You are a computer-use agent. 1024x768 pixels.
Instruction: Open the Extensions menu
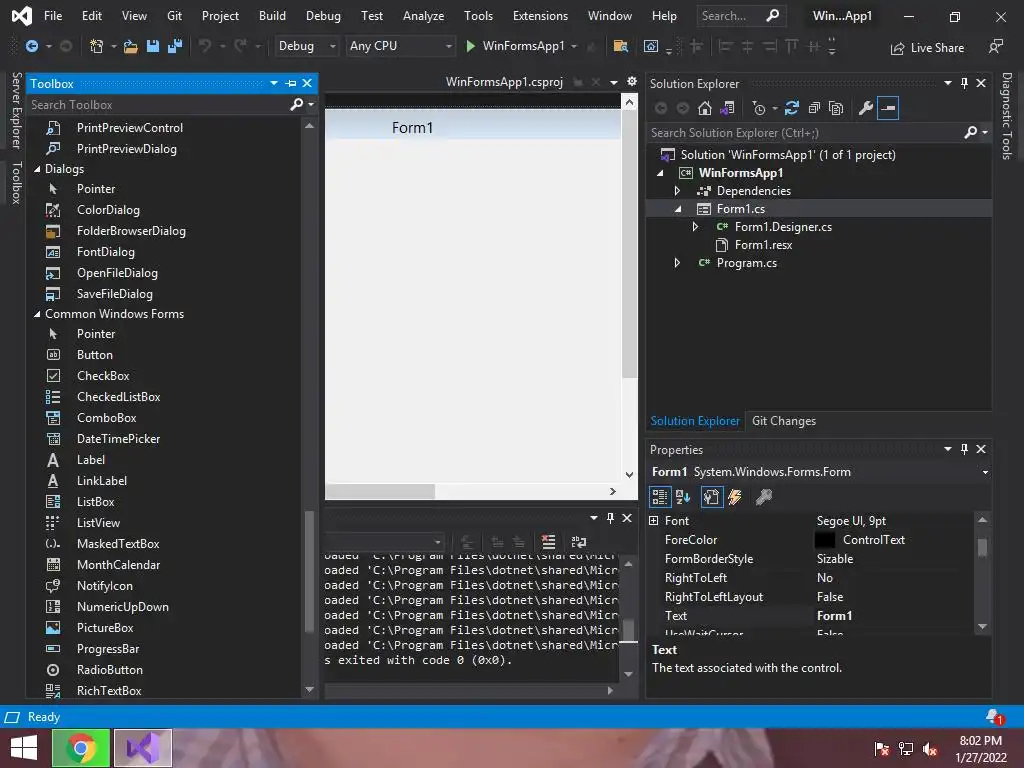(x=540, y=16)
